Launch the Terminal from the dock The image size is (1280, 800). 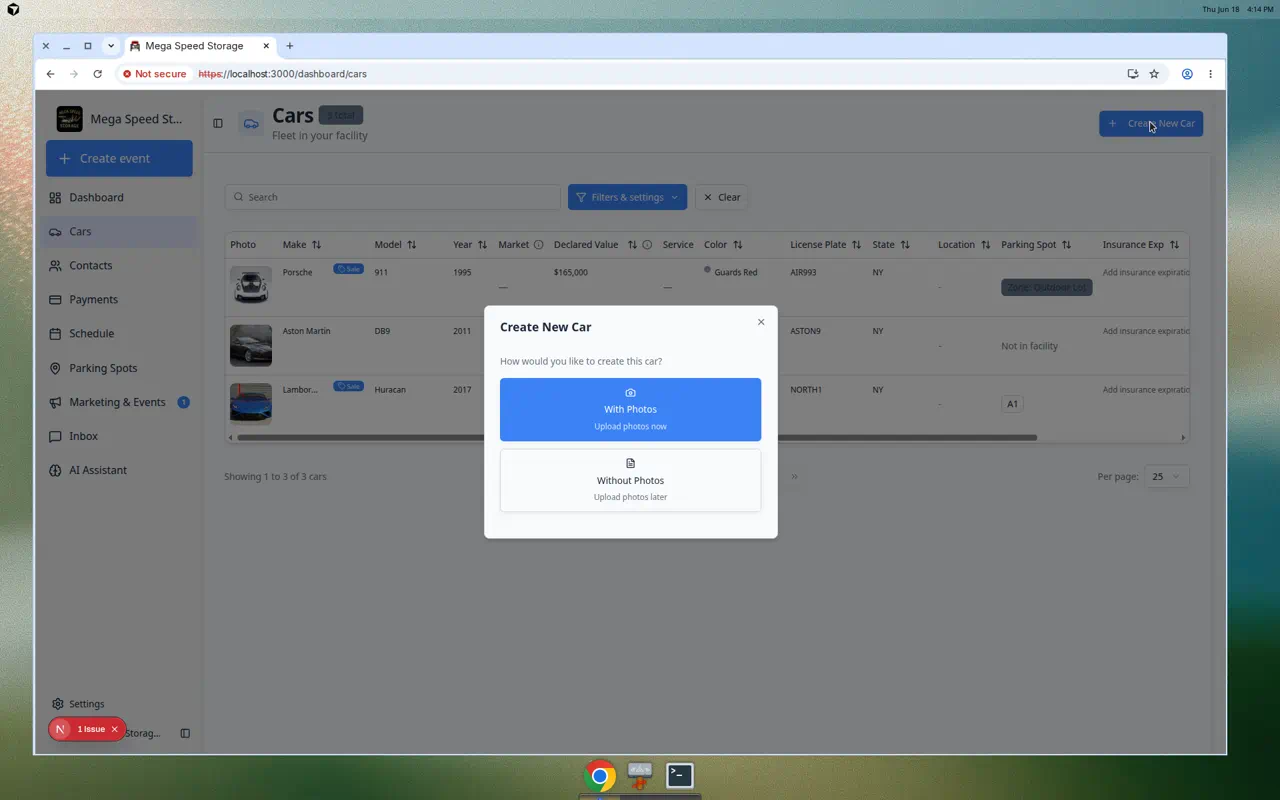pyautogui.click(x=680, y=775)
